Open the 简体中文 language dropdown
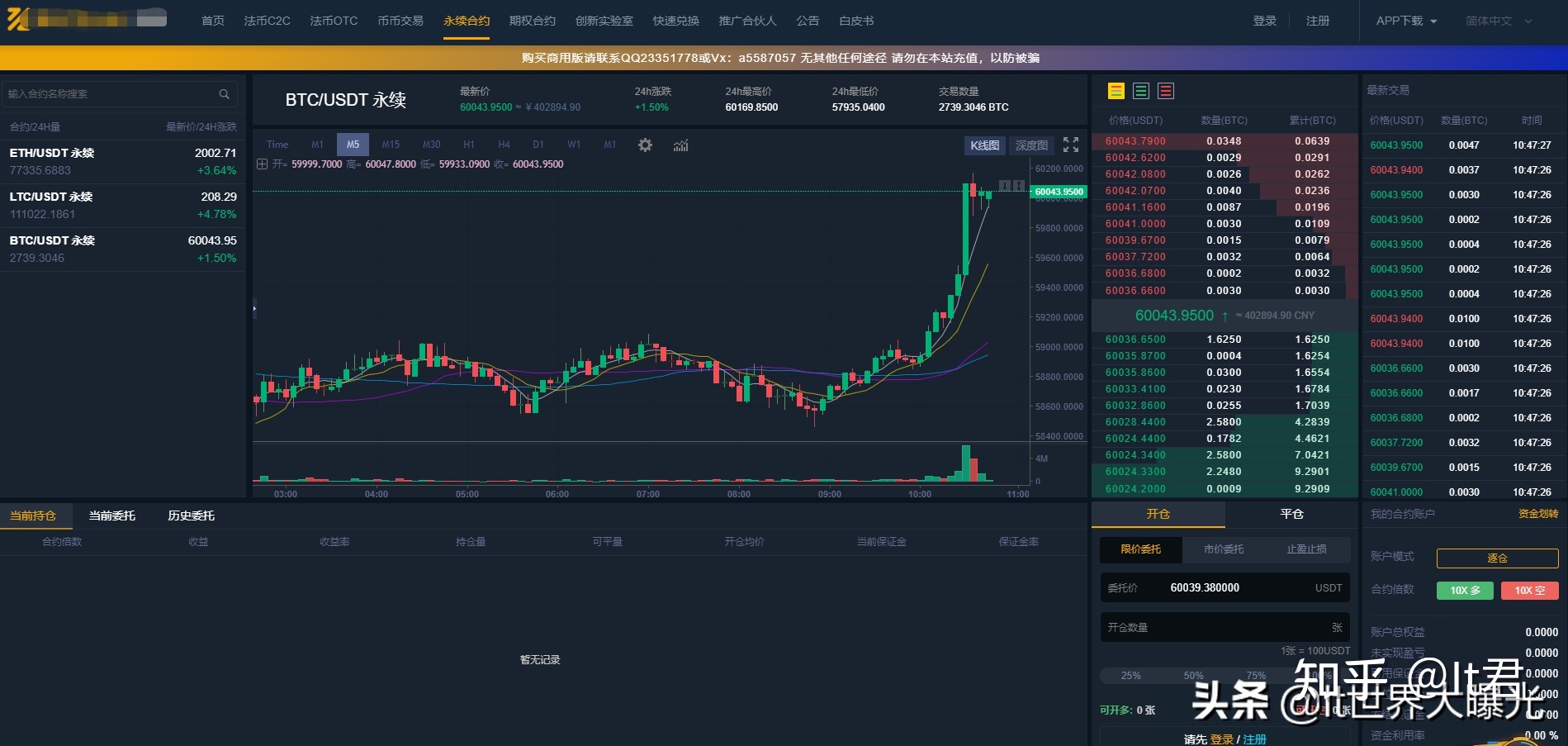Image resolution: width=1568 pixels, height=746 pixels. tap(1499, 21)
